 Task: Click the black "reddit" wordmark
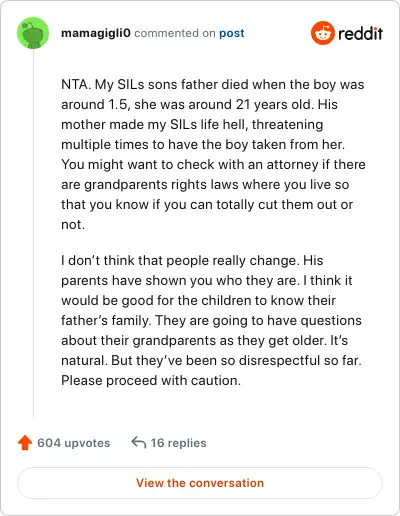tap(360, 33)
